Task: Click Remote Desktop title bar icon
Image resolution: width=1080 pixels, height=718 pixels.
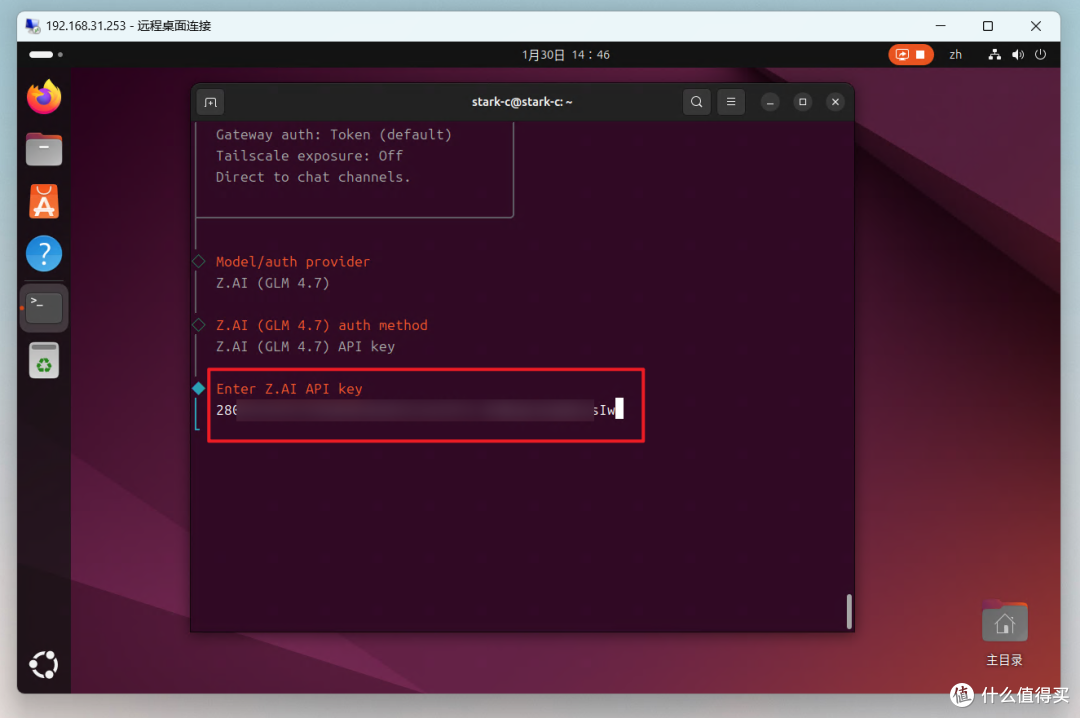Action: (32, 26)
